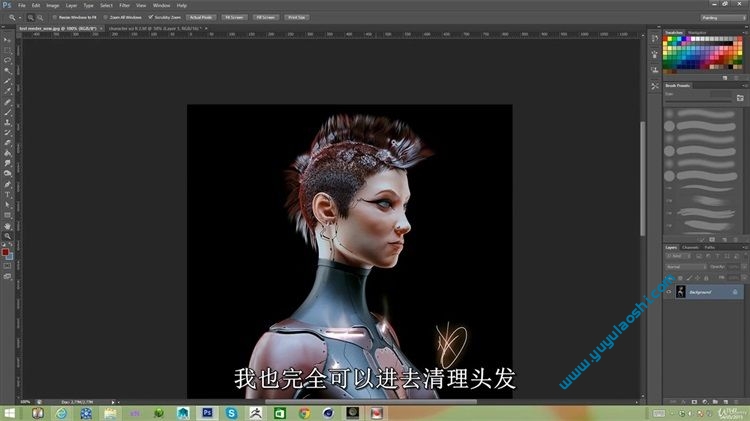Open the Image menu
Viewport: 750px width, 421px height.
pos(53,6)
